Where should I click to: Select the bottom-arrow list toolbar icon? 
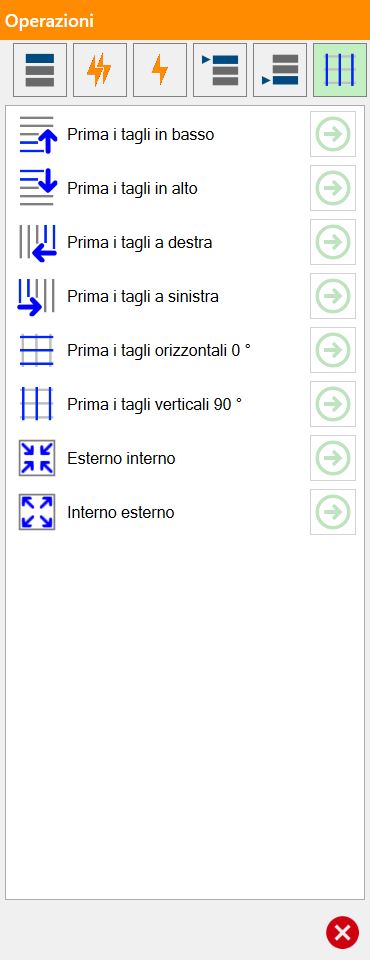280,70
